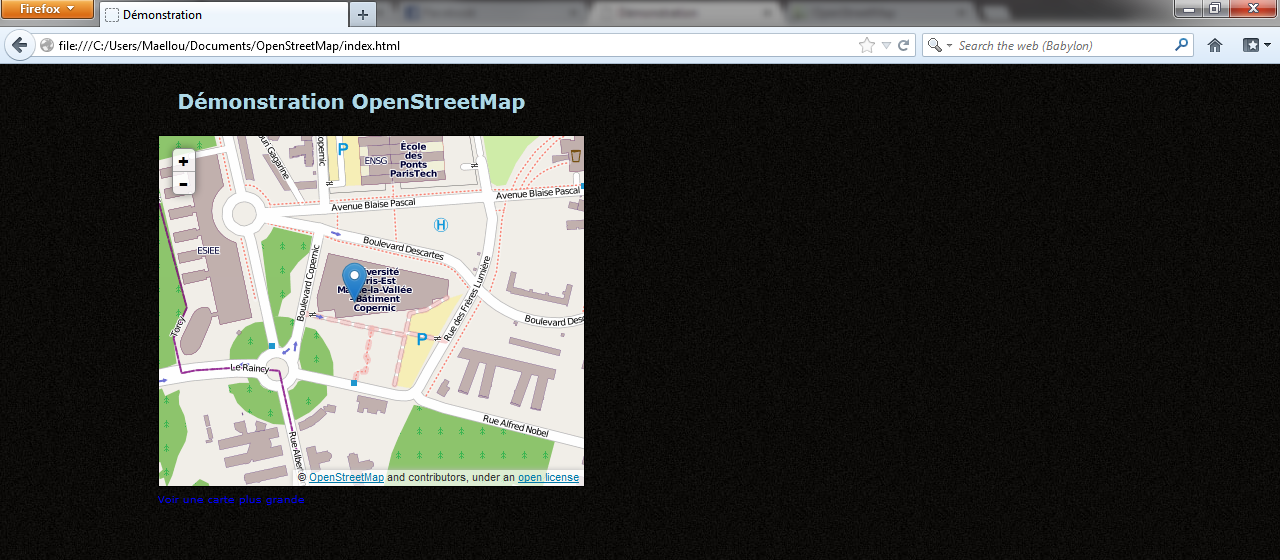Open the Firefox application menu
This screenshot has height=560, width=1280.
coord(47,9)
